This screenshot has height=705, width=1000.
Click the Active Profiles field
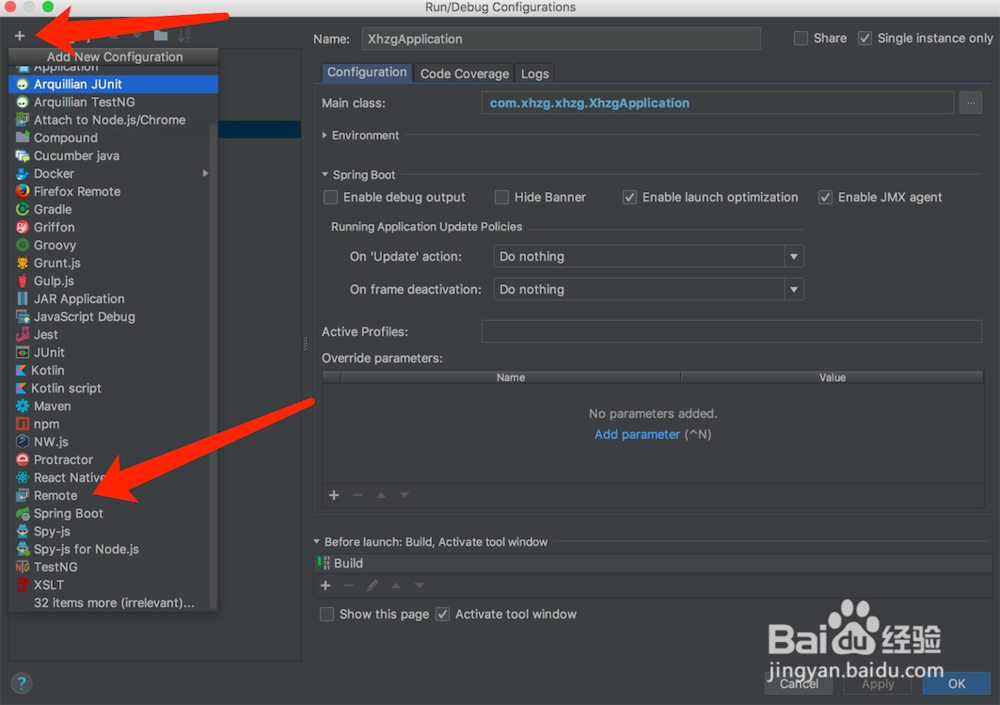(732, 332)
